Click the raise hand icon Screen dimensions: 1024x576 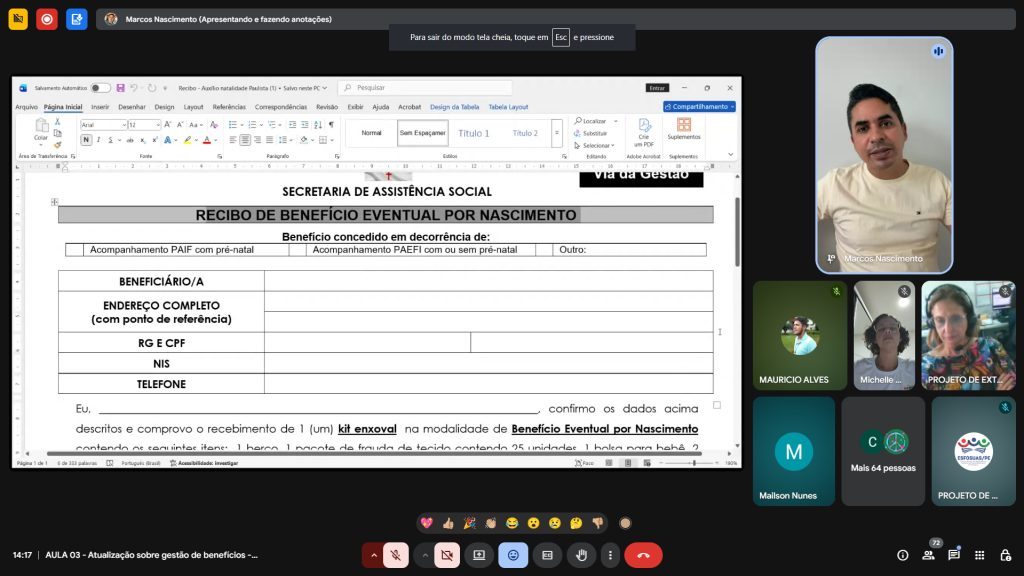pyautogui.click(x=581, y=555)
